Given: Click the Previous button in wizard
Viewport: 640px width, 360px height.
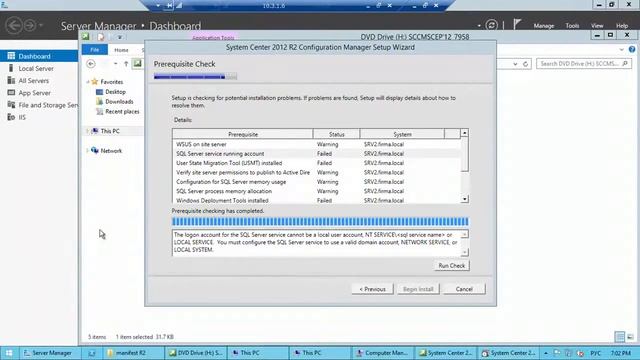Looking at the screenshot, I should pos(372,289).
